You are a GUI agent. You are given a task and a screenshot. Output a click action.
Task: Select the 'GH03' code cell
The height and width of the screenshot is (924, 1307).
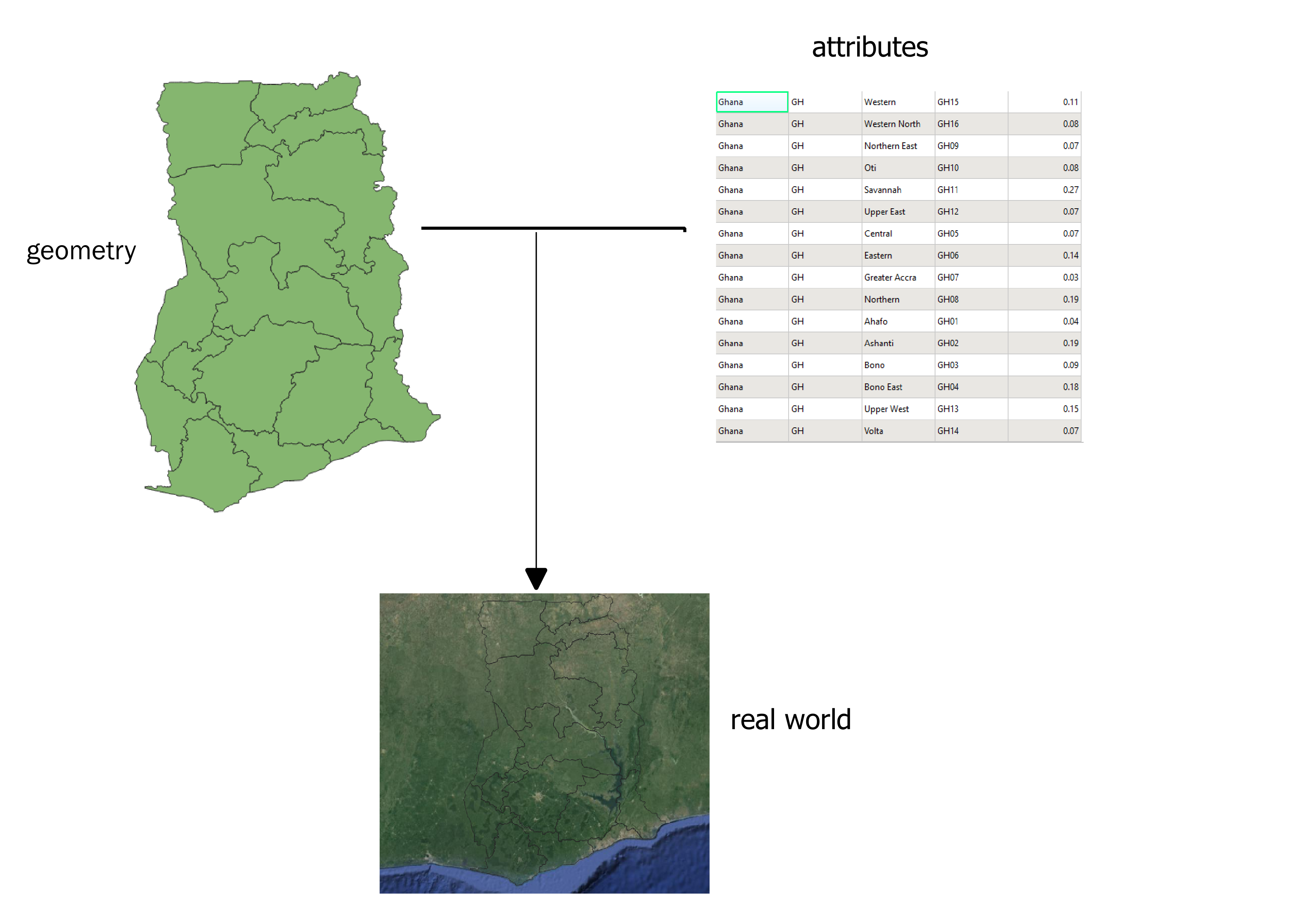[971, 365]
